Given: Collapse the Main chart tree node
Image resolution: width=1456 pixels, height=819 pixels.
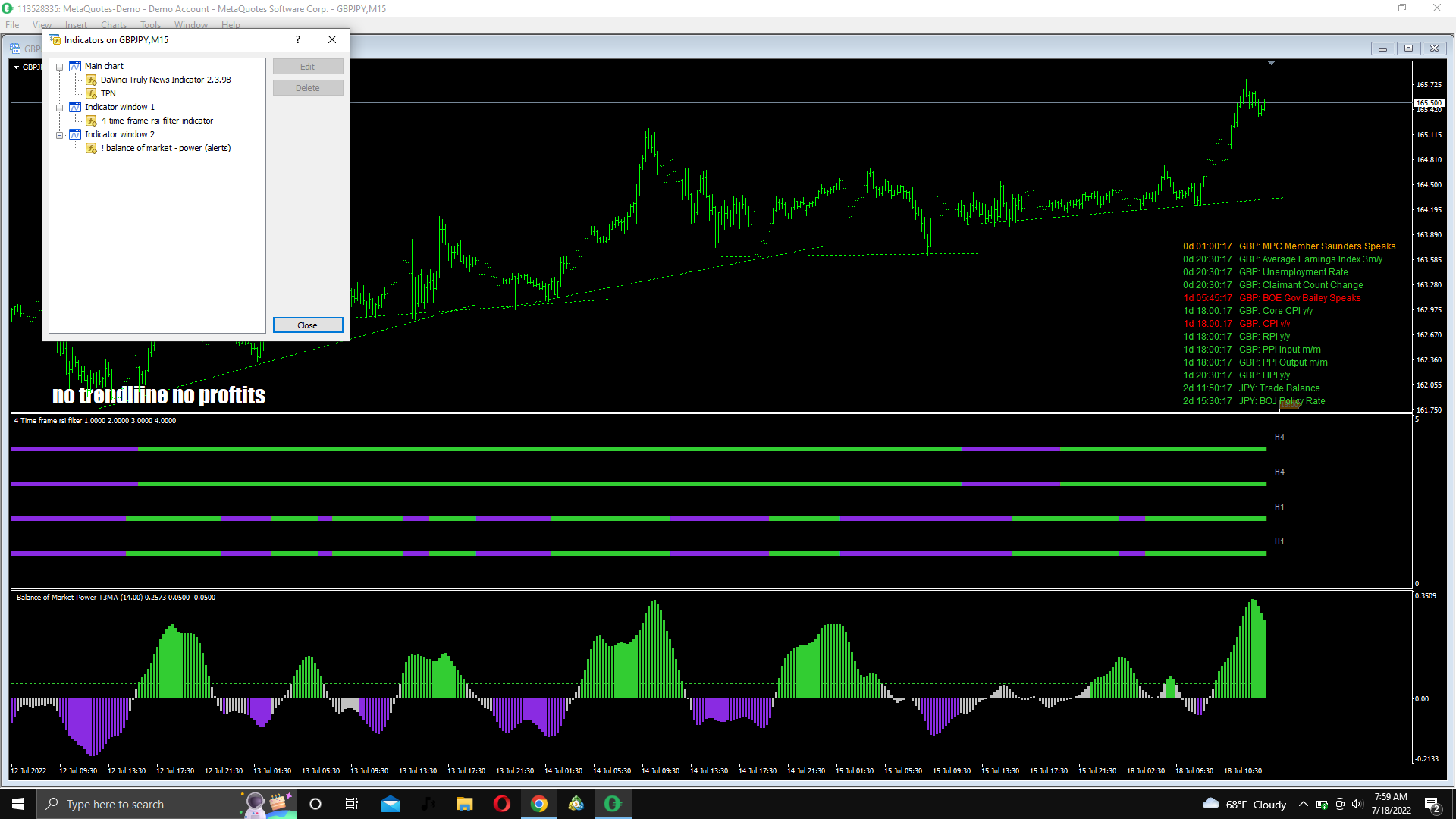Looking at the screenshot, I should point(60,67).
